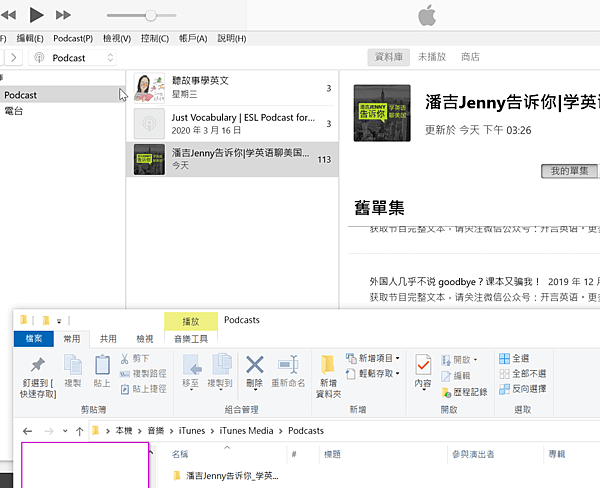
Task: Click the 全部不選 button
Action: (x=523, y=374)
